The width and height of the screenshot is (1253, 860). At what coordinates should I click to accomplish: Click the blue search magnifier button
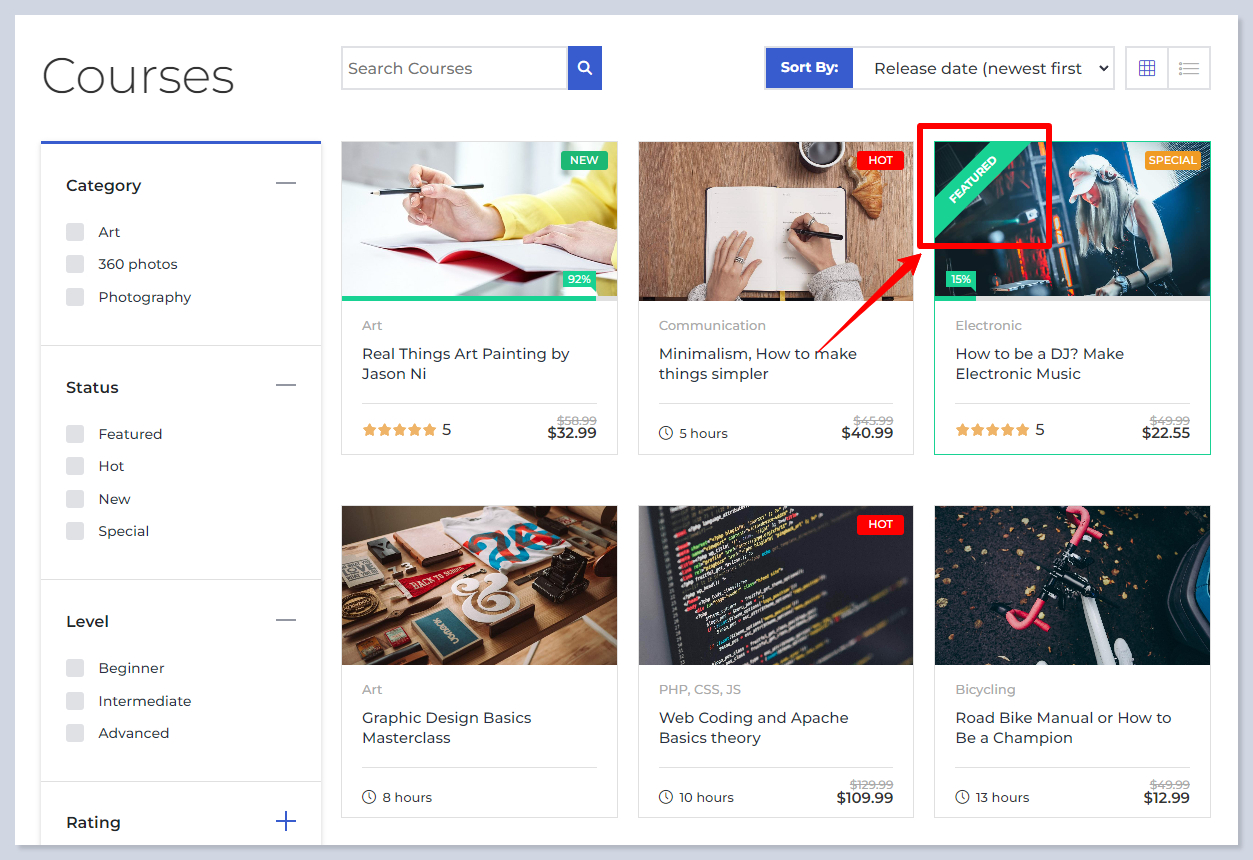[x=585, y=68]
